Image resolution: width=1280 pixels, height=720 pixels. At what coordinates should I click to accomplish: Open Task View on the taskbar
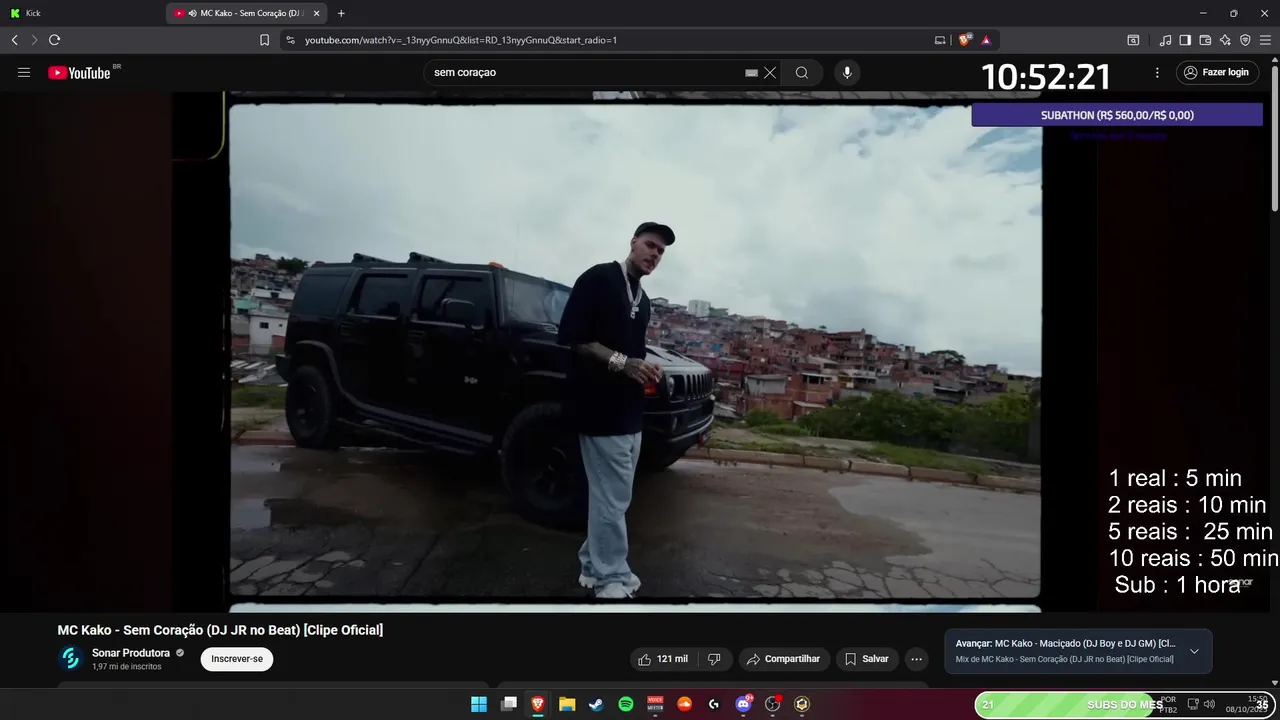click(508, 704)
